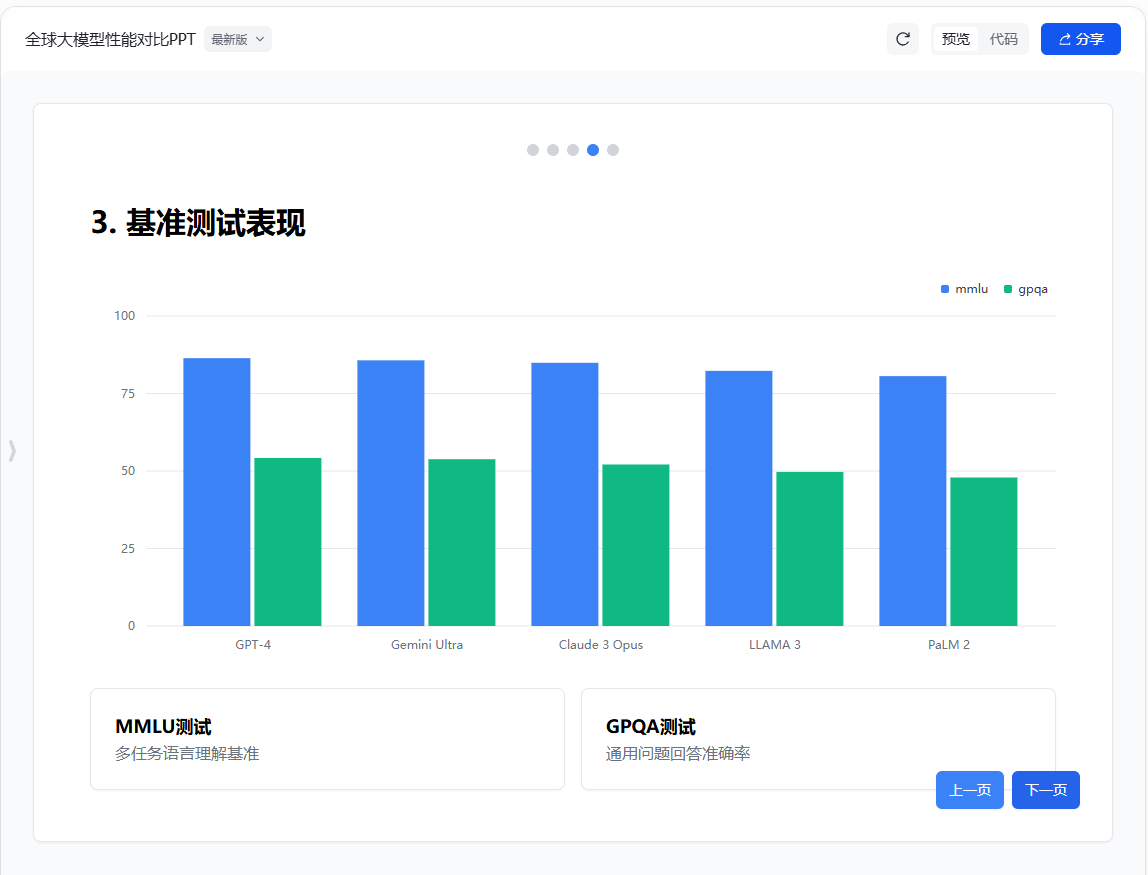Click the share arrow icon
Image resolution: width=1148 pixels, height=875 pixels.
point(1065,39)
